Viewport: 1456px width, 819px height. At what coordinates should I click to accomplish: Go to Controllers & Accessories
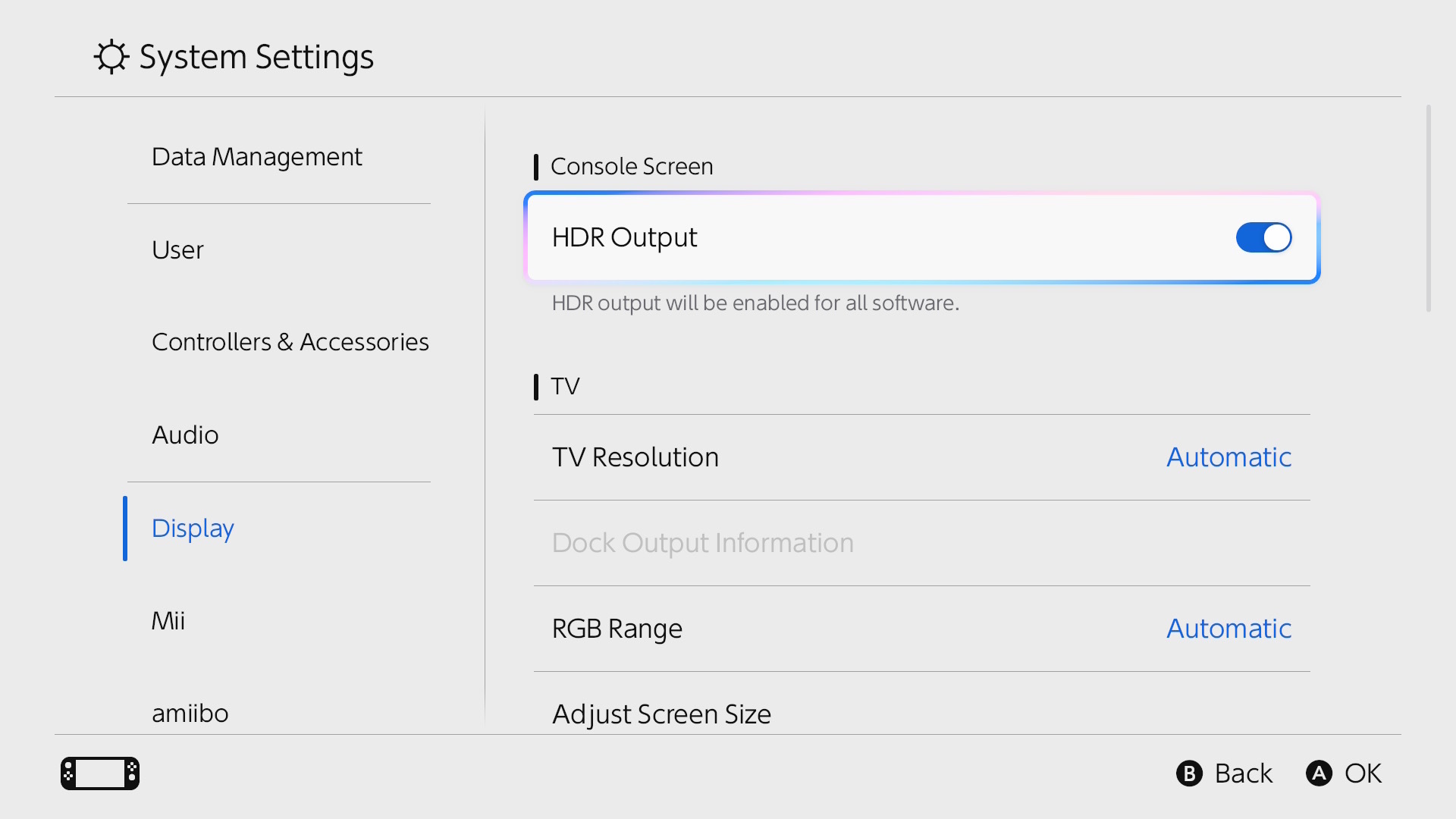(290, 342)
